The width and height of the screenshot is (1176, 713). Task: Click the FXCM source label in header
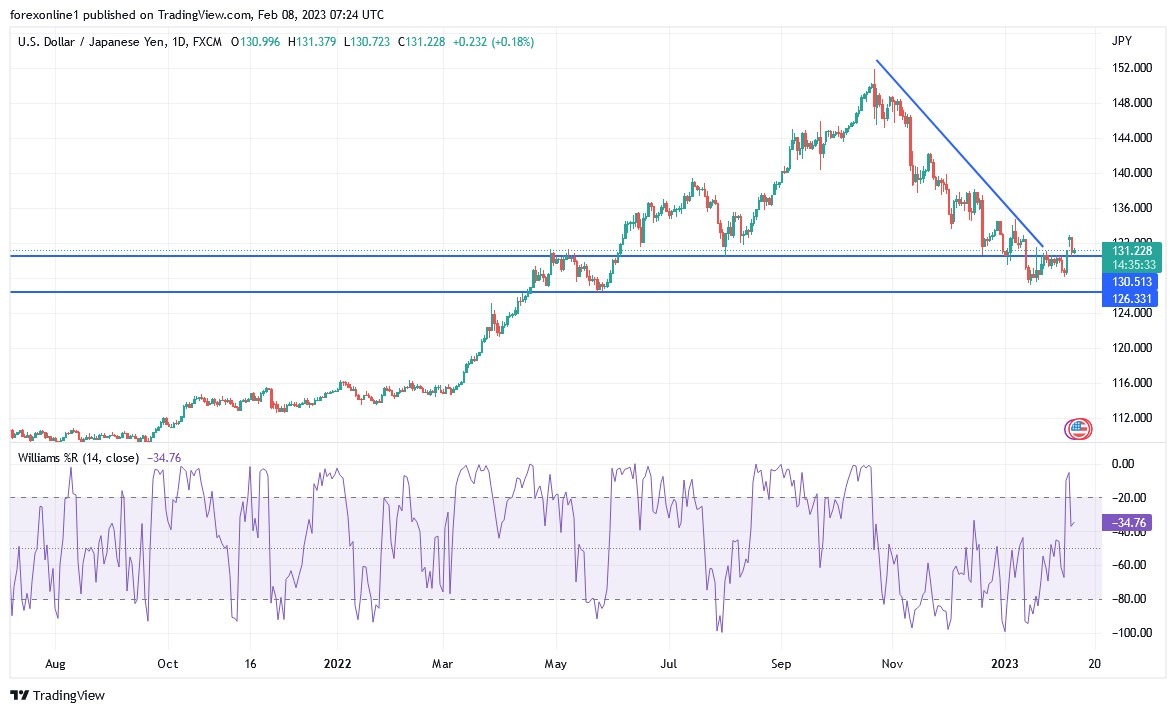(x=207, y=42)
